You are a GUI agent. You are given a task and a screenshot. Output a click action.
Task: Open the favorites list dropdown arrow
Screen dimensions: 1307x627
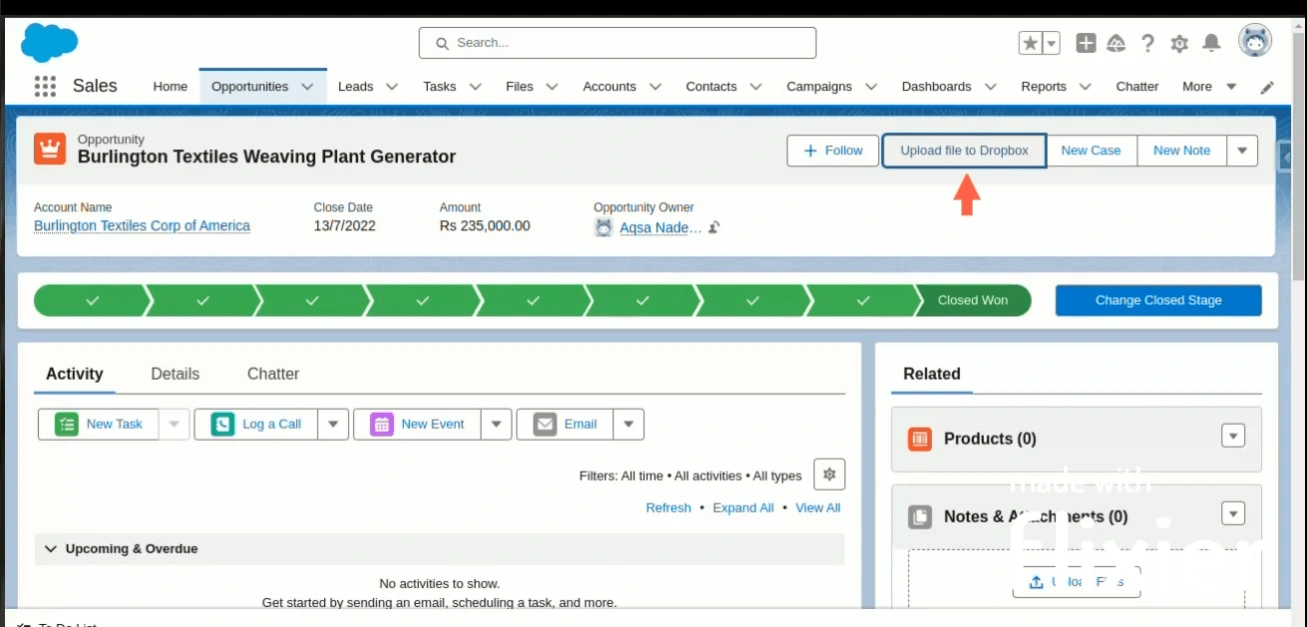pyautogui.click(x=1051, y=43)
